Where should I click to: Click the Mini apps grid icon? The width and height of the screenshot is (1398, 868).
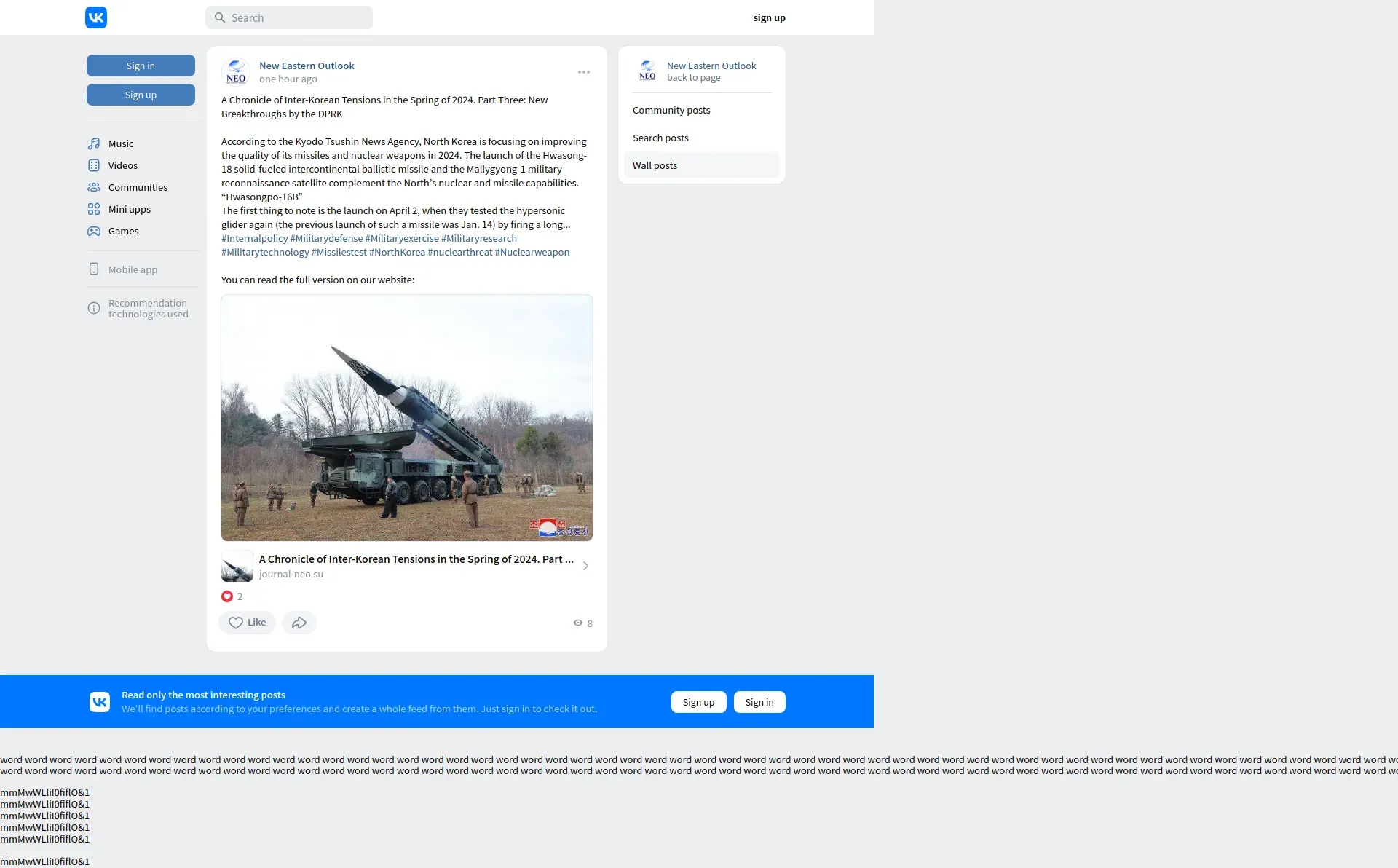tap(94, 209)
